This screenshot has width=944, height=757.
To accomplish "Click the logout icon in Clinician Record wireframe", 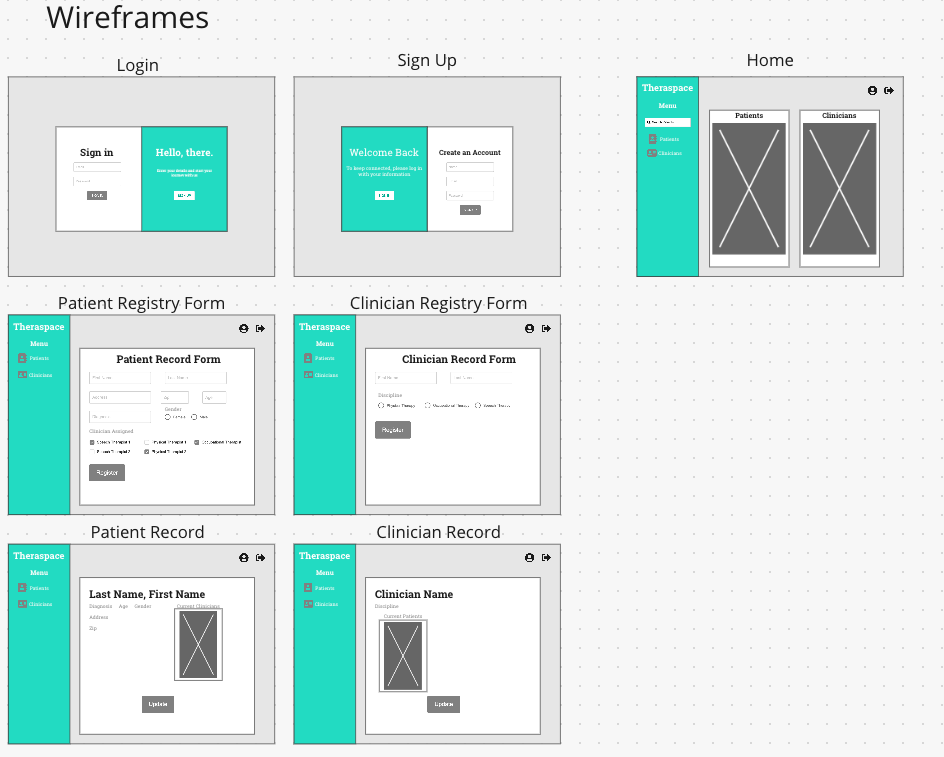I will click(546, 558).
